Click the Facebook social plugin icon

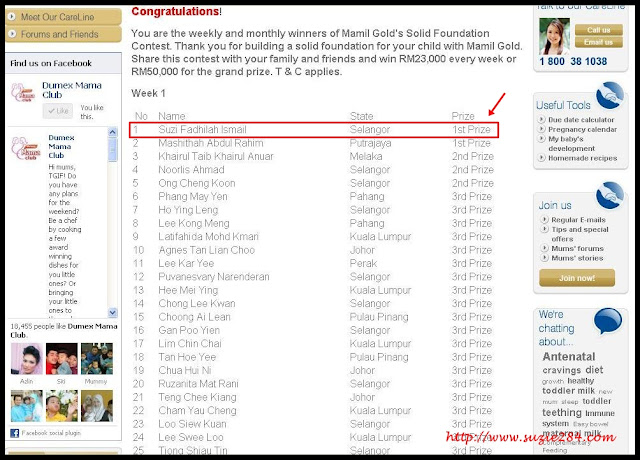[x=15, y=433]
